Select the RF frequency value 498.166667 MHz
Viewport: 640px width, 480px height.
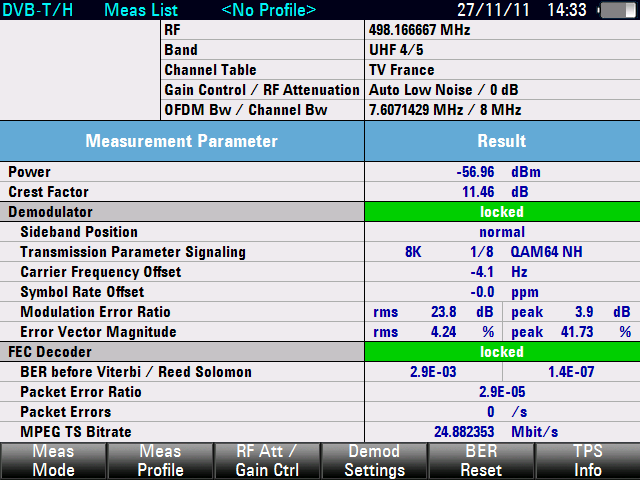pos(420,30)
